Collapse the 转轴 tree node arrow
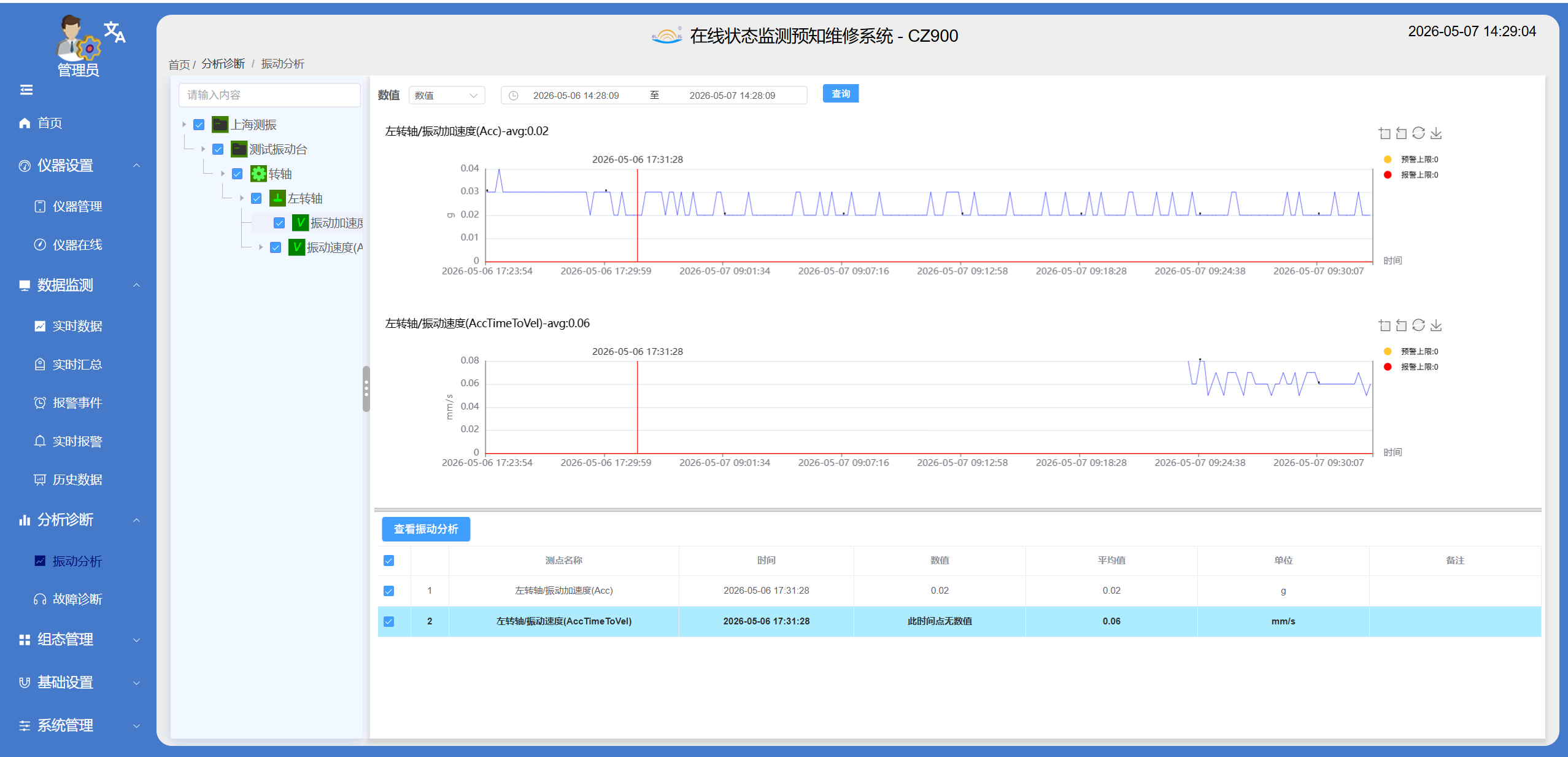The image size is (1568, 757). tap(222, 174)
